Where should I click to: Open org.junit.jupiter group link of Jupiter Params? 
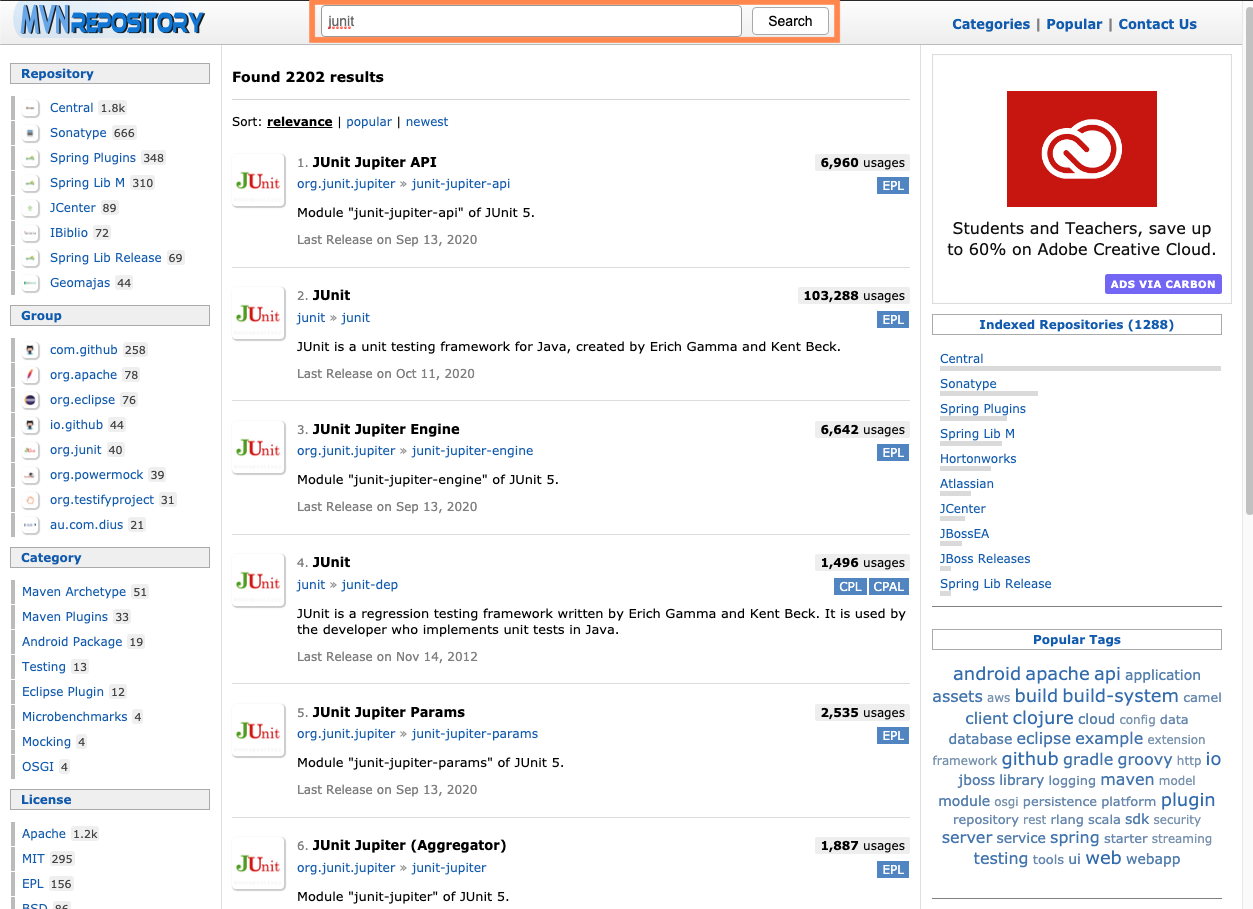pyautogui.click(x=346, y=734)
